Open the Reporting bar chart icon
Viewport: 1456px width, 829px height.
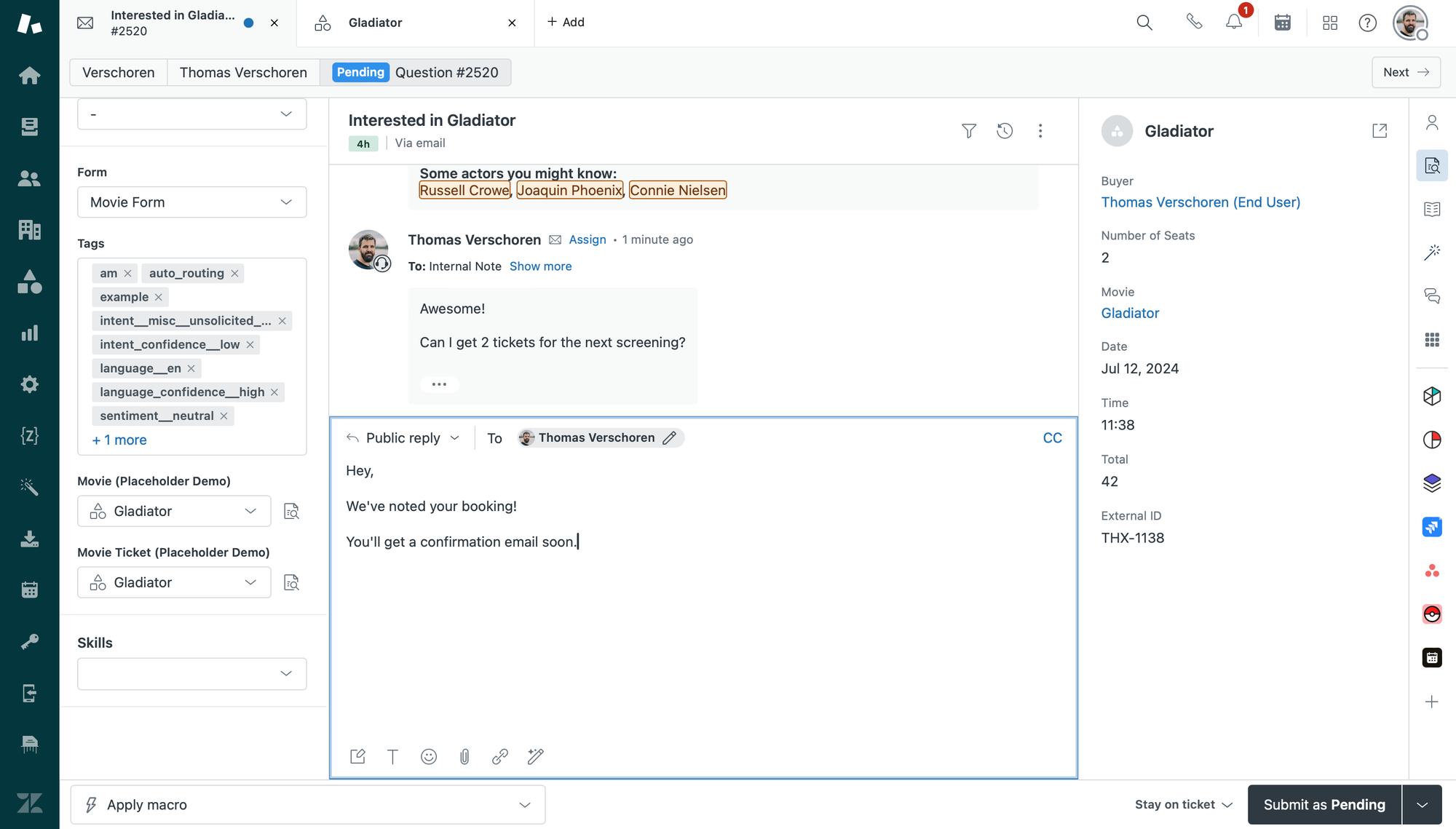[x=29, y=333]
